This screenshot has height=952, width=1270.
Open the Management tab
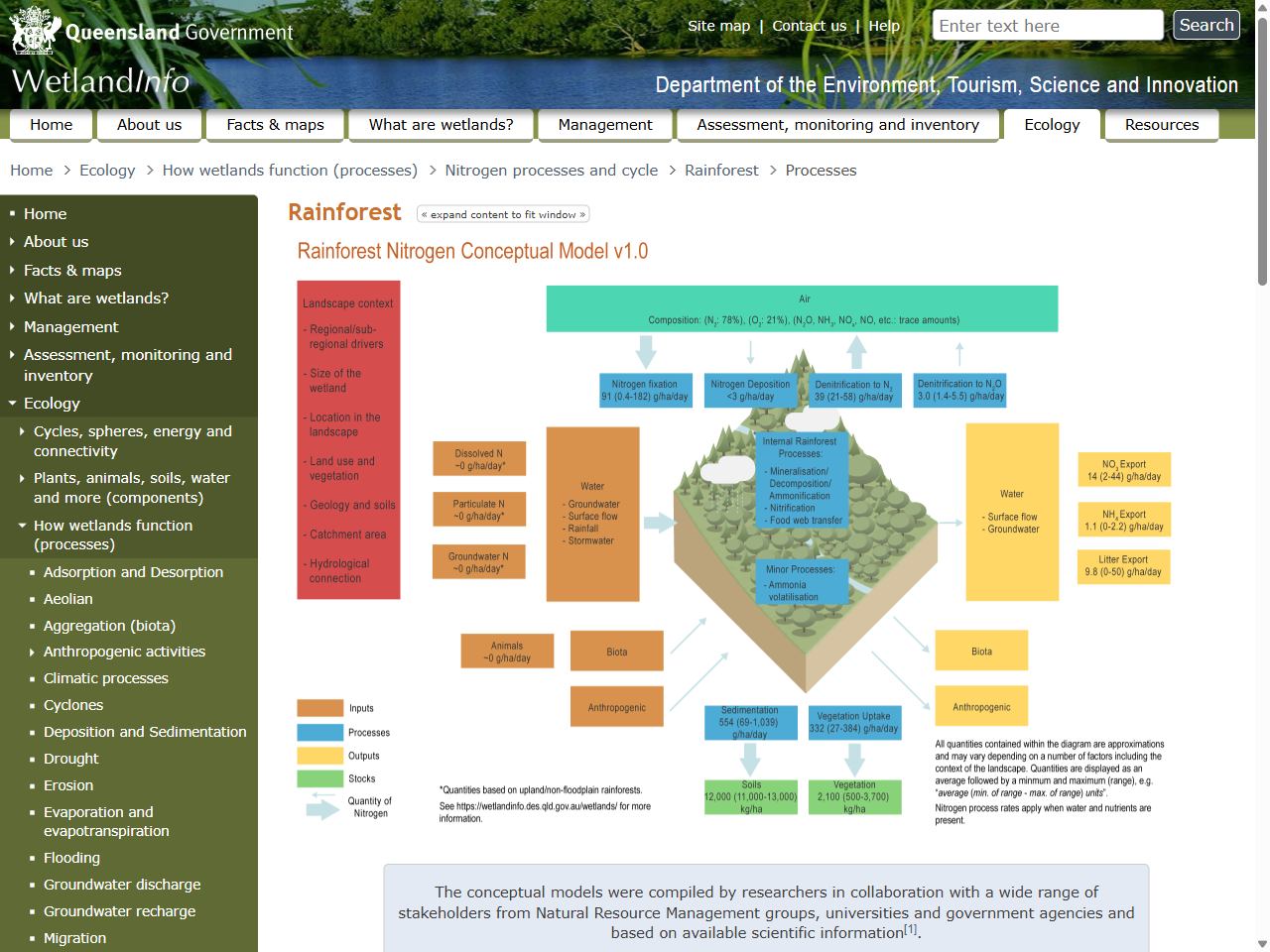pyautogui.click(x=605, y=125)
